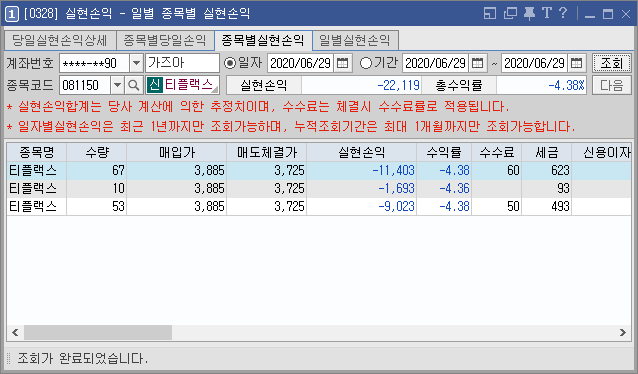Image resolution: width=638 pixels, height=374 pixels.
Task: Open the 일별실현손익 tab
Action: click(355, 40)
